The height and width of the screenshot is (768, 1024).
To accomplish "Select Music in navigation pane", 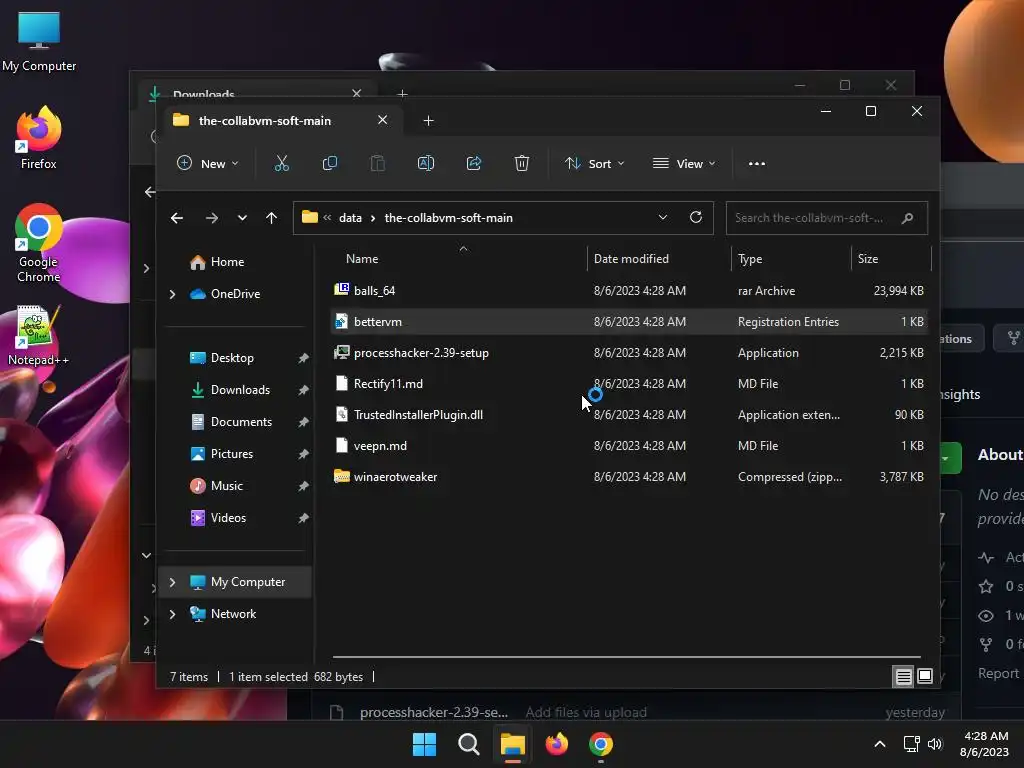I will [x=227, y=486].
